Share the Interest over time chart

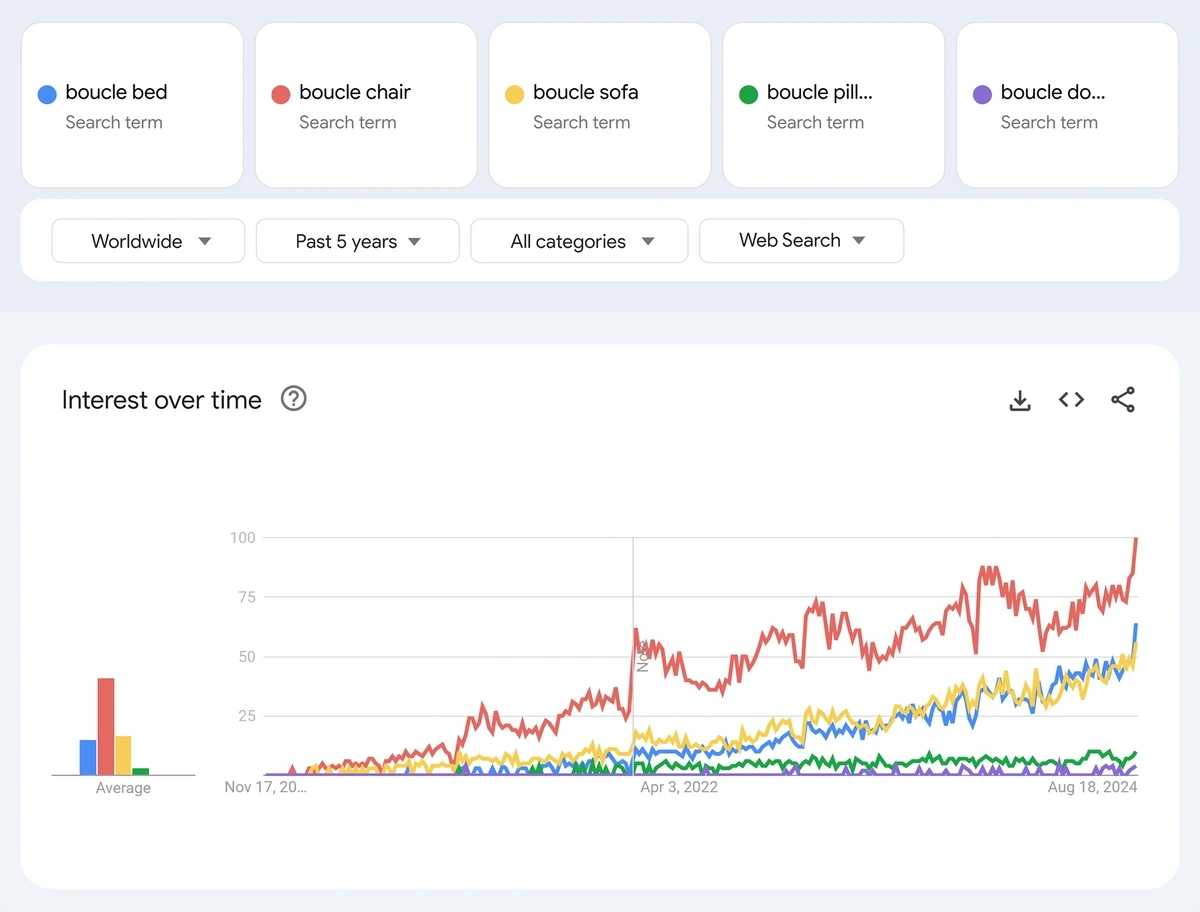[x=1123, y=400]
